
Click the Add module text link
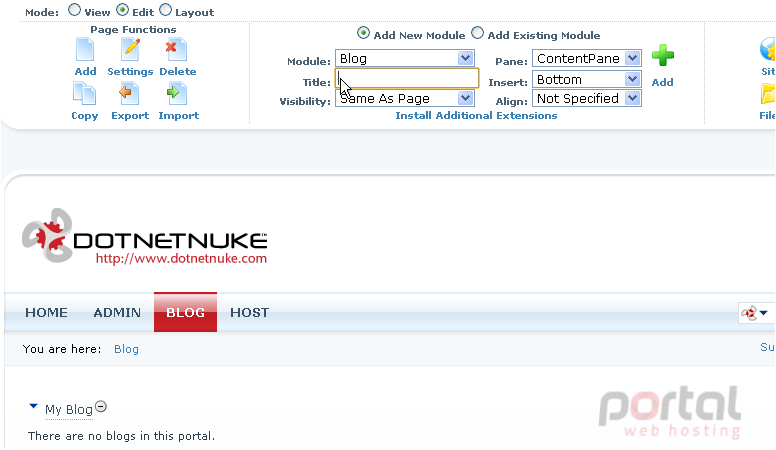(662, 82)
